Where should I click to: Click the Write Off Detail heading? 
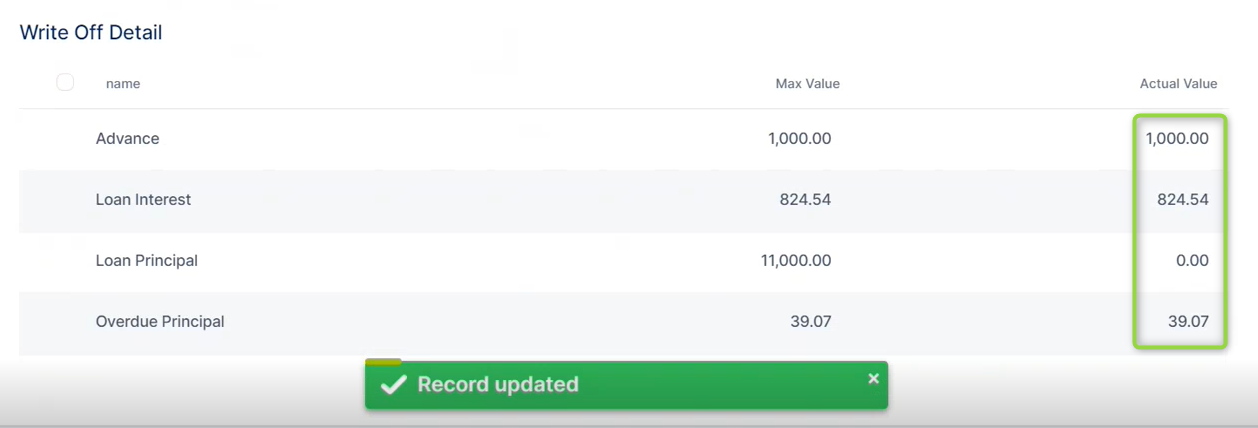(91, 33)
